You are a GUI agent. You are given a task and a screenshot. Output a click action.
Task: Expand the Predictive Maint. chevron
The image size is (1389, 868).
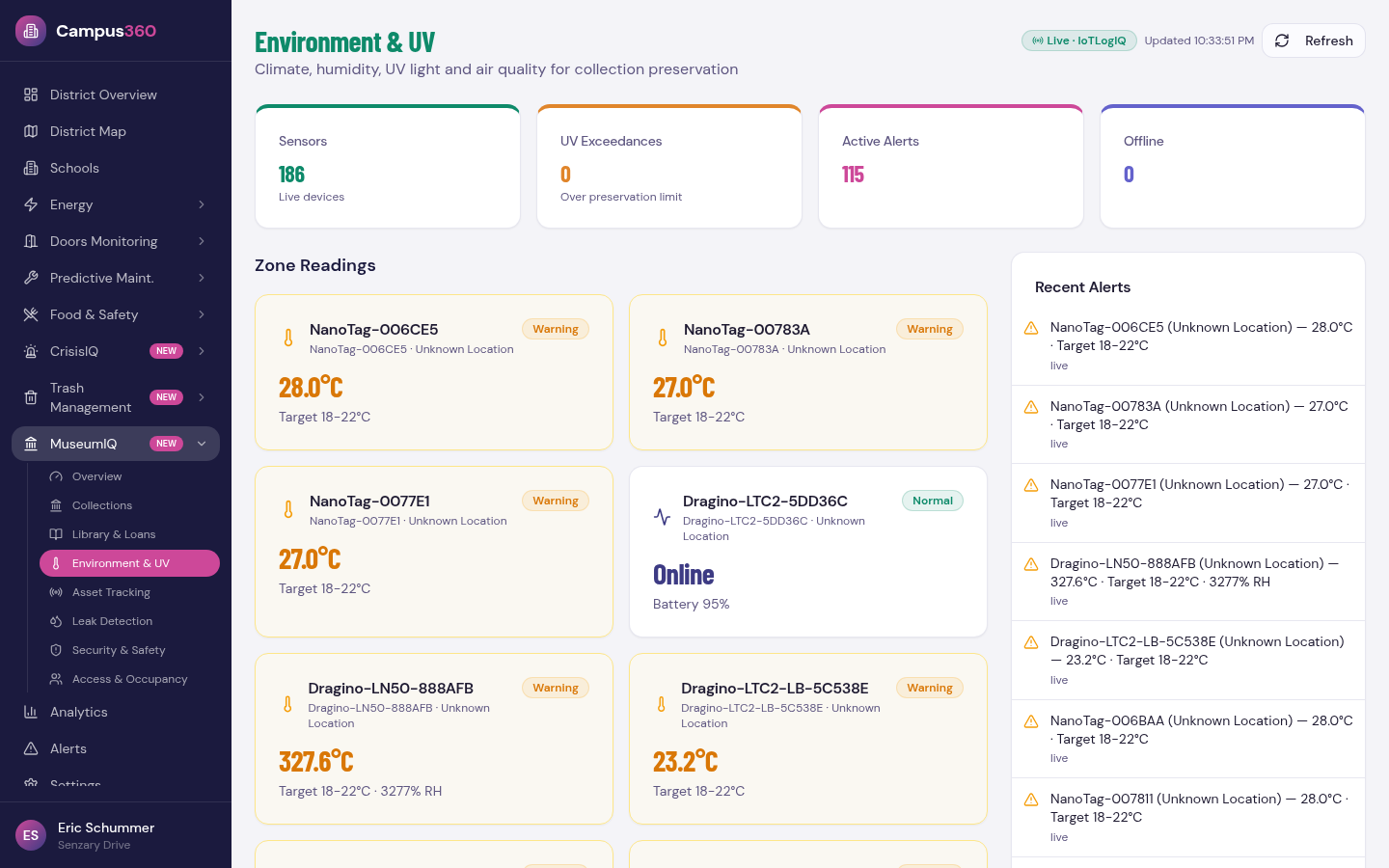click(202, 278)
